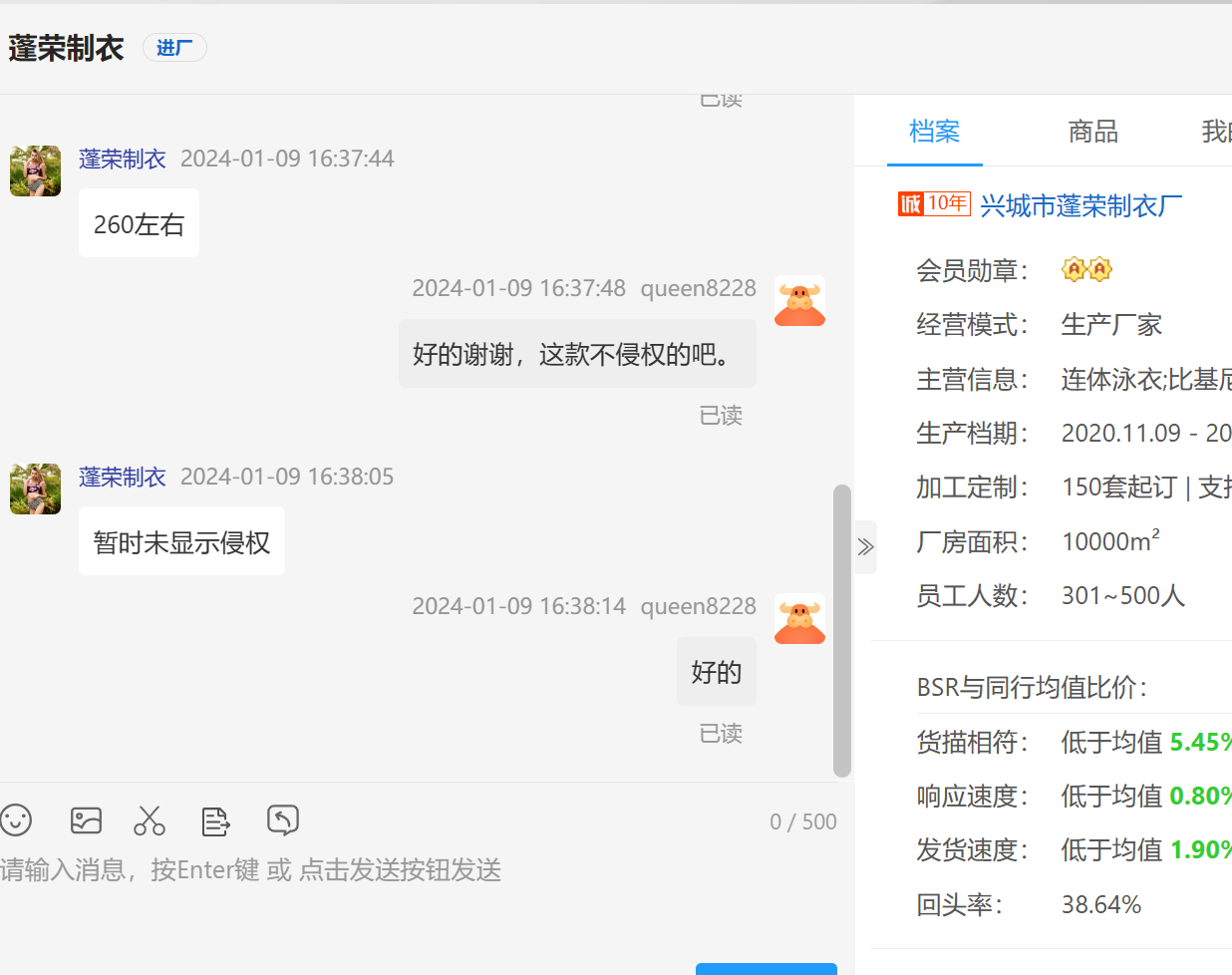This screenshot has height=975, width=1232.
Task: Open 兴城市蓬荣制衣厂 company link
Action: click(1081, 205)
